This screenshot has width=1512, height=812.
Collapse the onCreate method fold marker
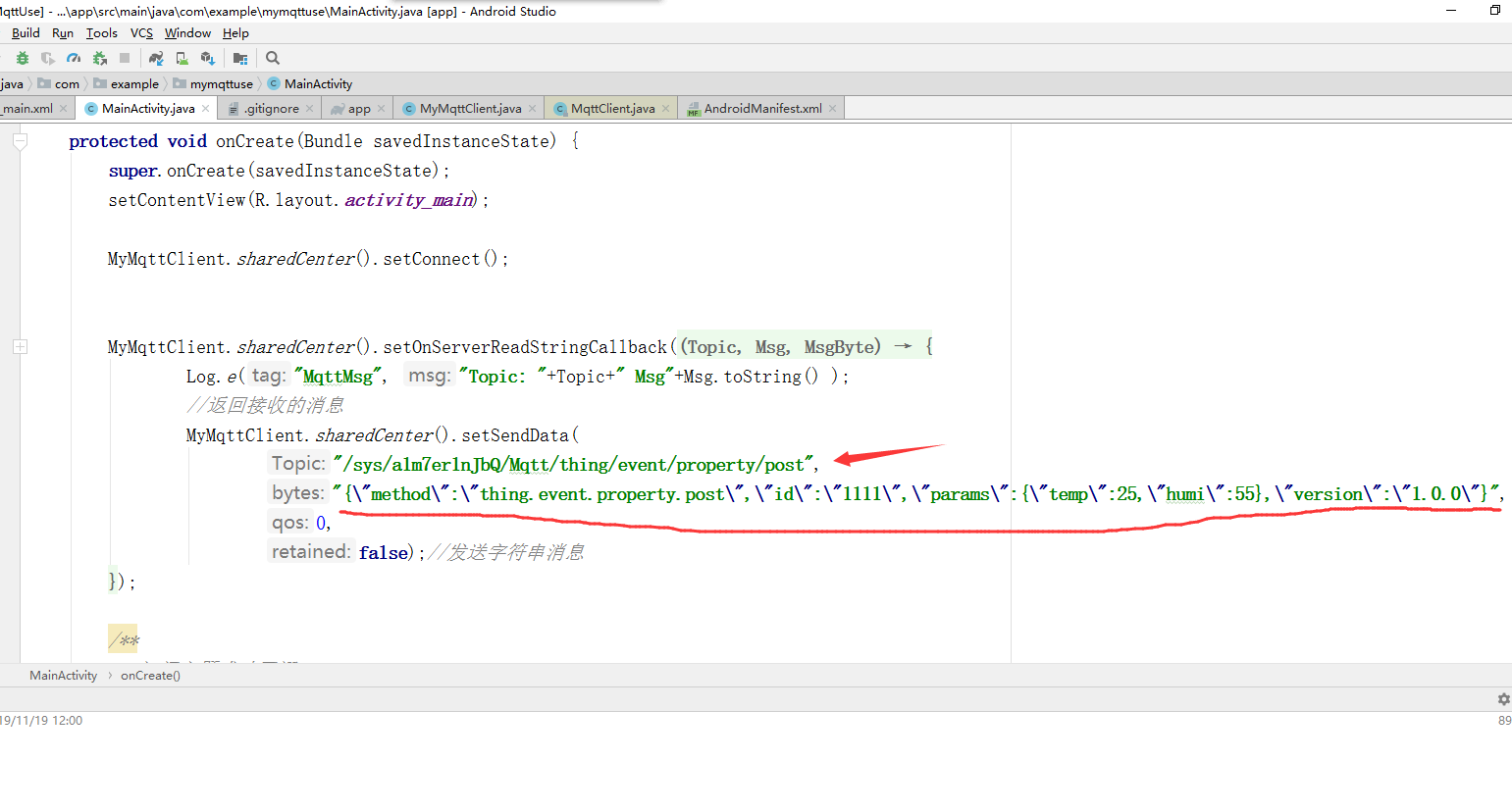[x=20, y=141]
